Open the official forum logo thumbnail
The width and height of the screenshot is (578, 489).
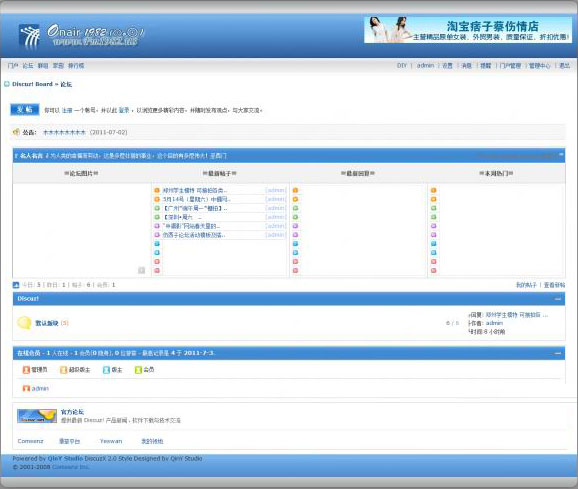point(37,416)
